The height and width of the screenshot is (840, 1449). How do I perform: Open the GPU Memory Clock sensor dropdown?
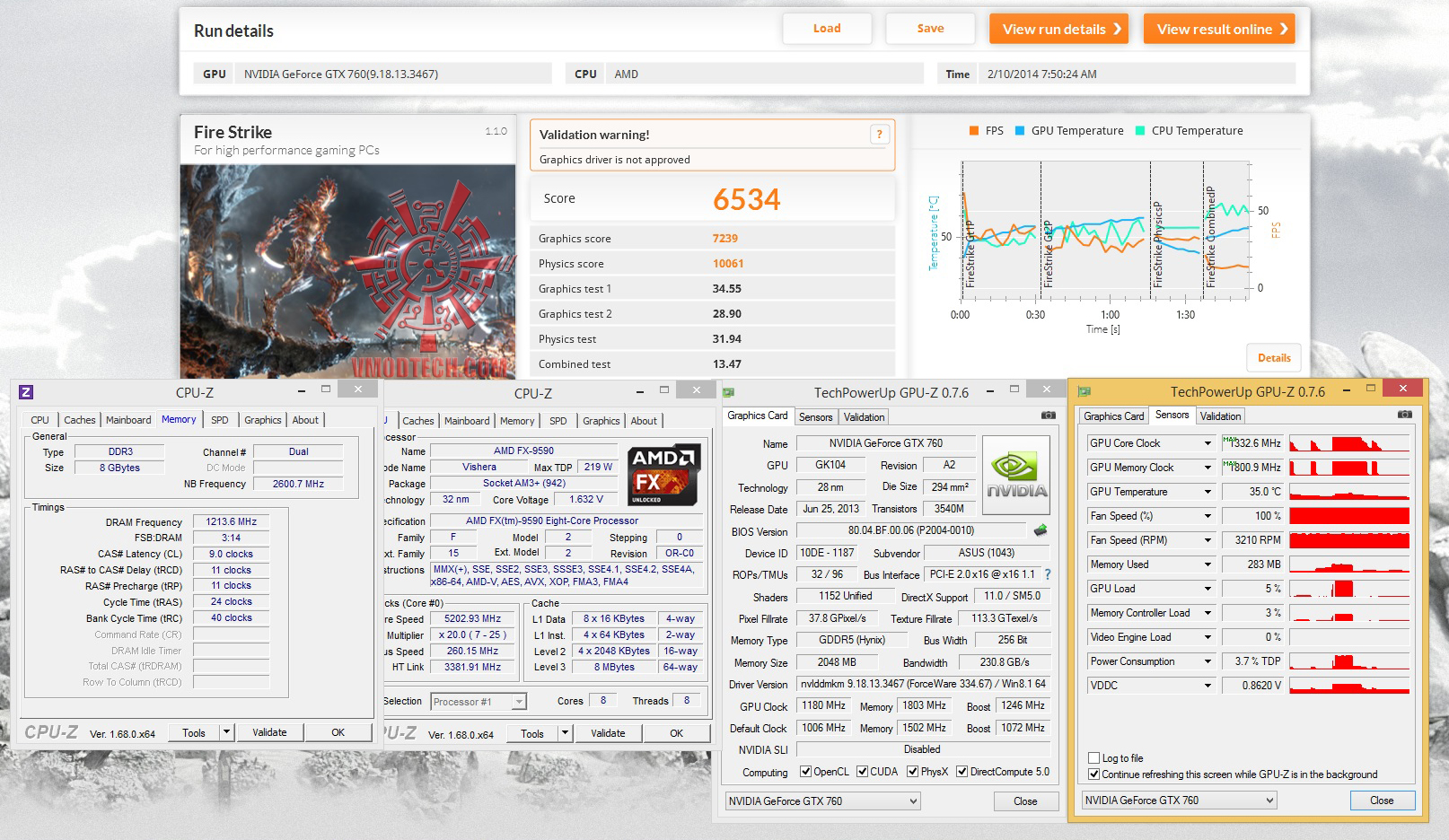[1208, 468]
